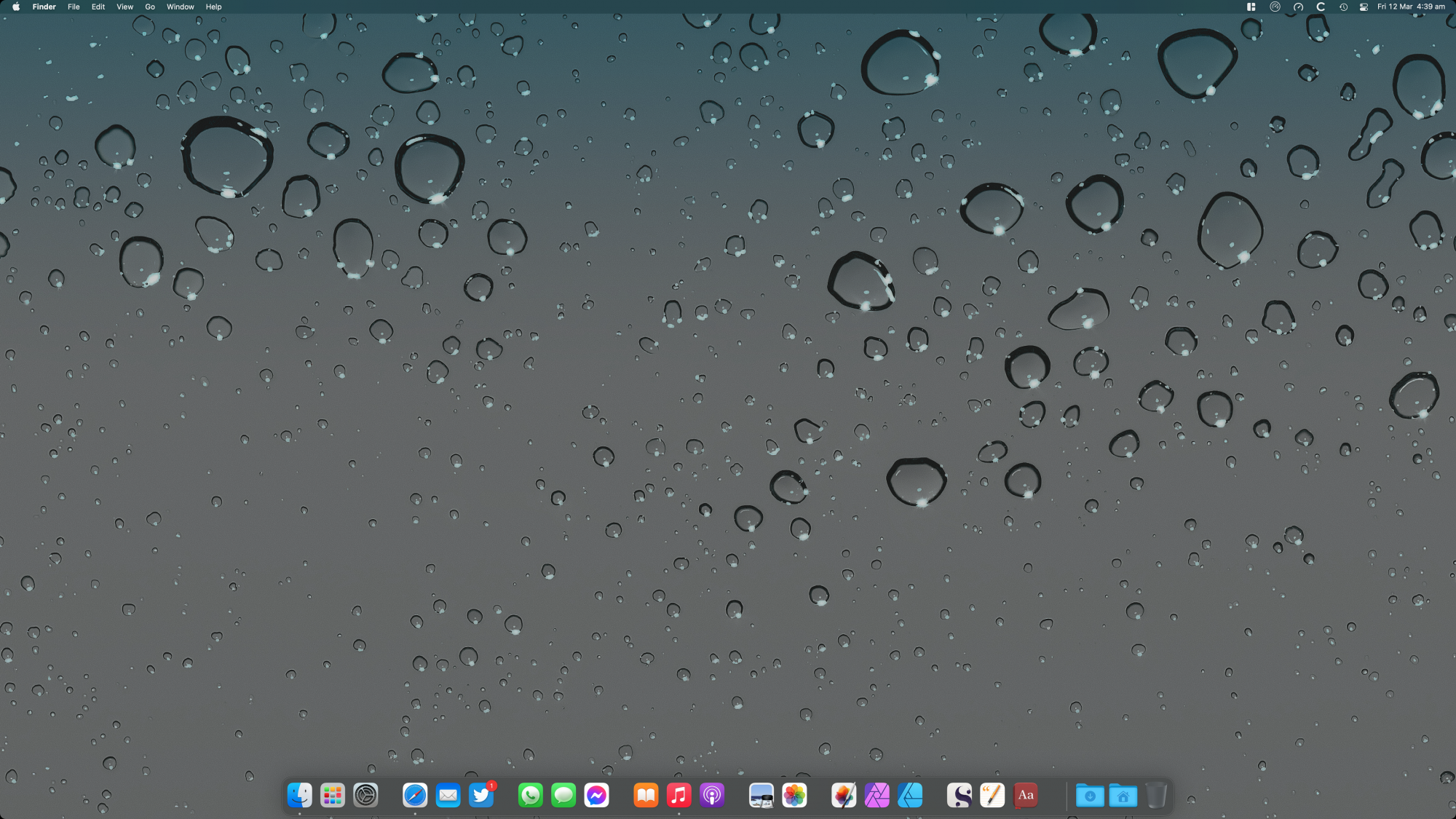Open Affinity Designer from the Dock
Screen dimensions: 1456x819
[x=910, y=795]
